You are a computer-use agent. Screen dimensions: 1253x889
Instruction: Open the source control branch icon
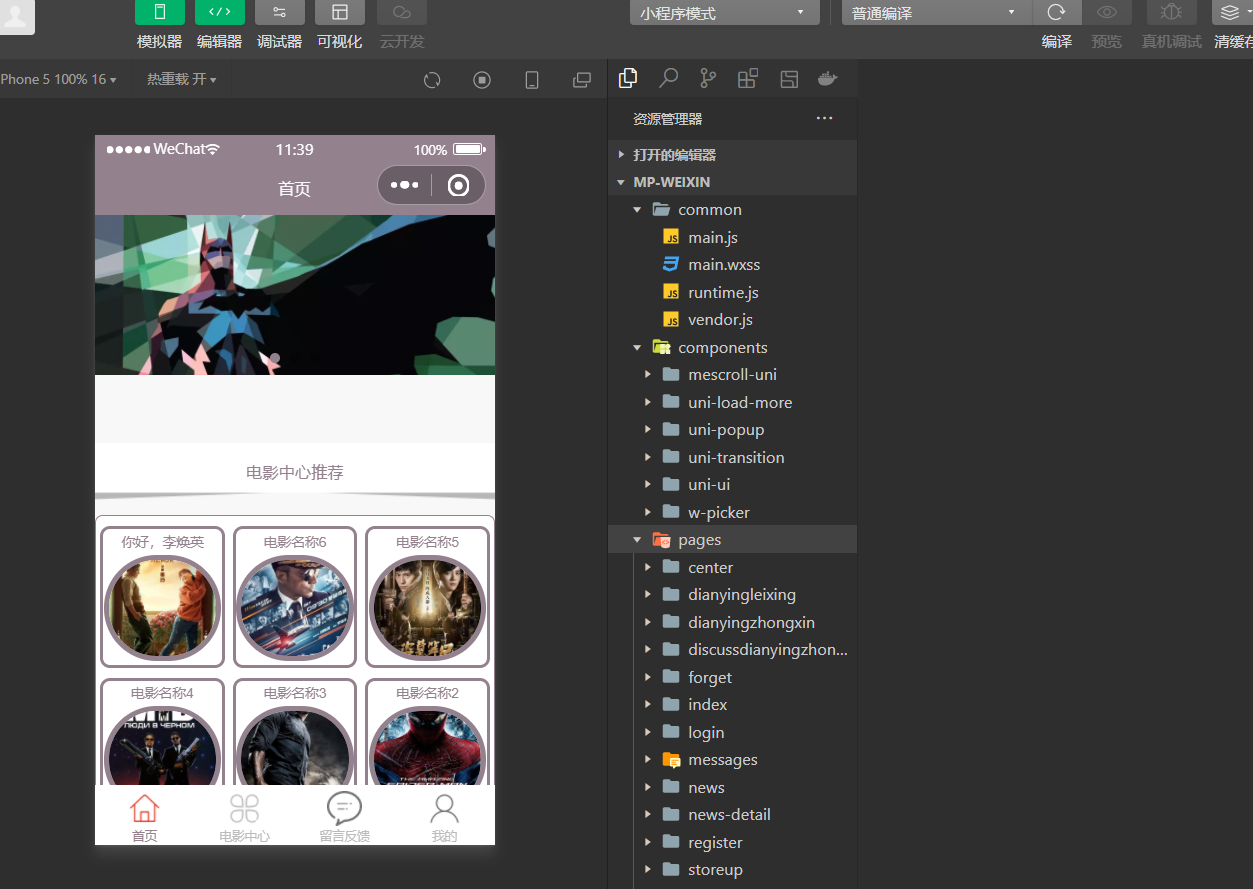click(x=708, y=78)
